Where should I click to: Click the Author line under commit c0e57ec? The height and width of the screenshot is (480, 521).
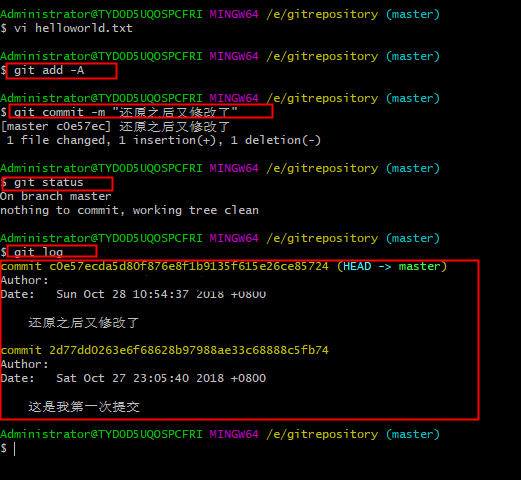[25, 280]
